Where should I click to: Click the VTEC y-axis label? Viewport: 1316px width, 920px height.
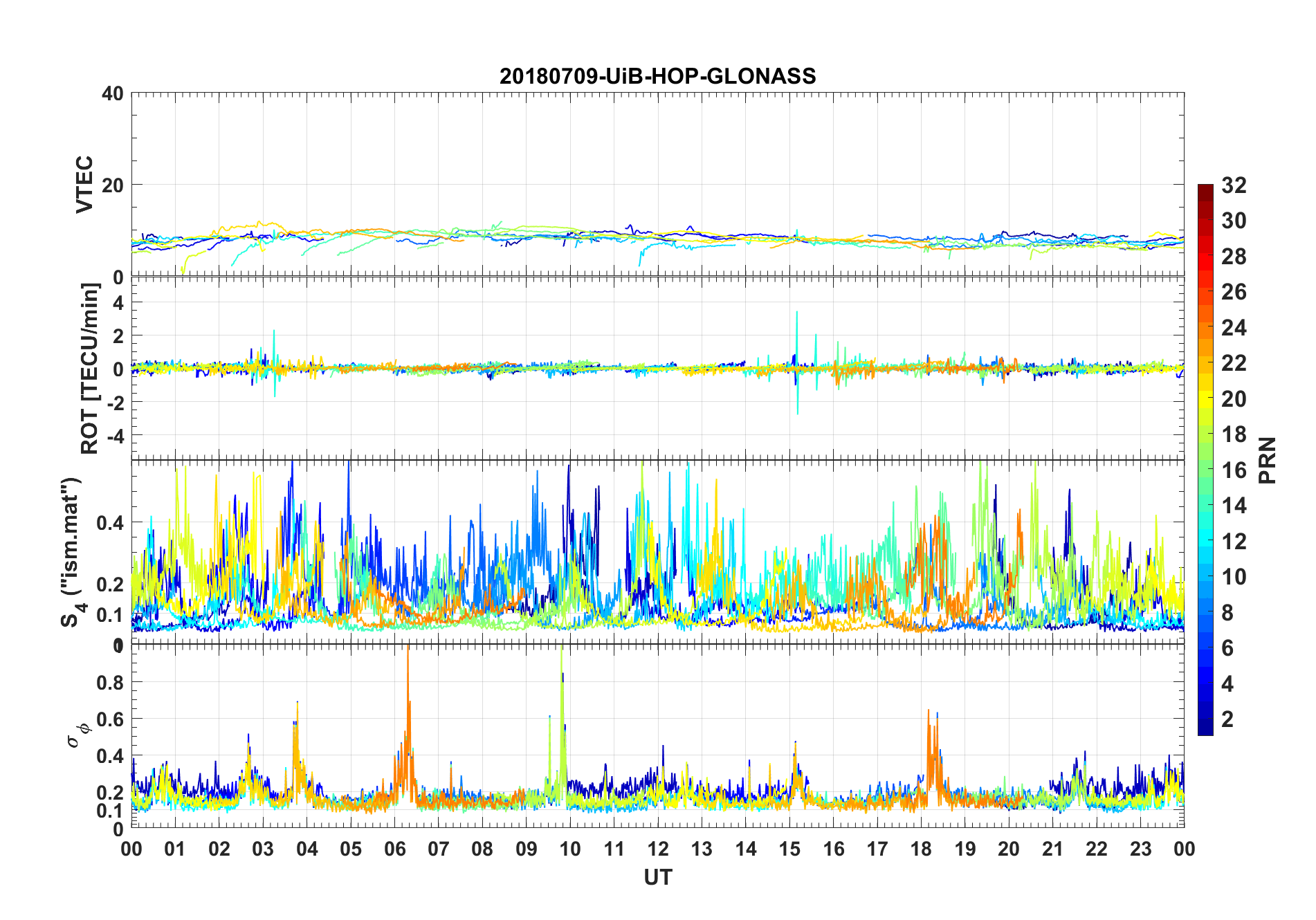tap(84, 184)
